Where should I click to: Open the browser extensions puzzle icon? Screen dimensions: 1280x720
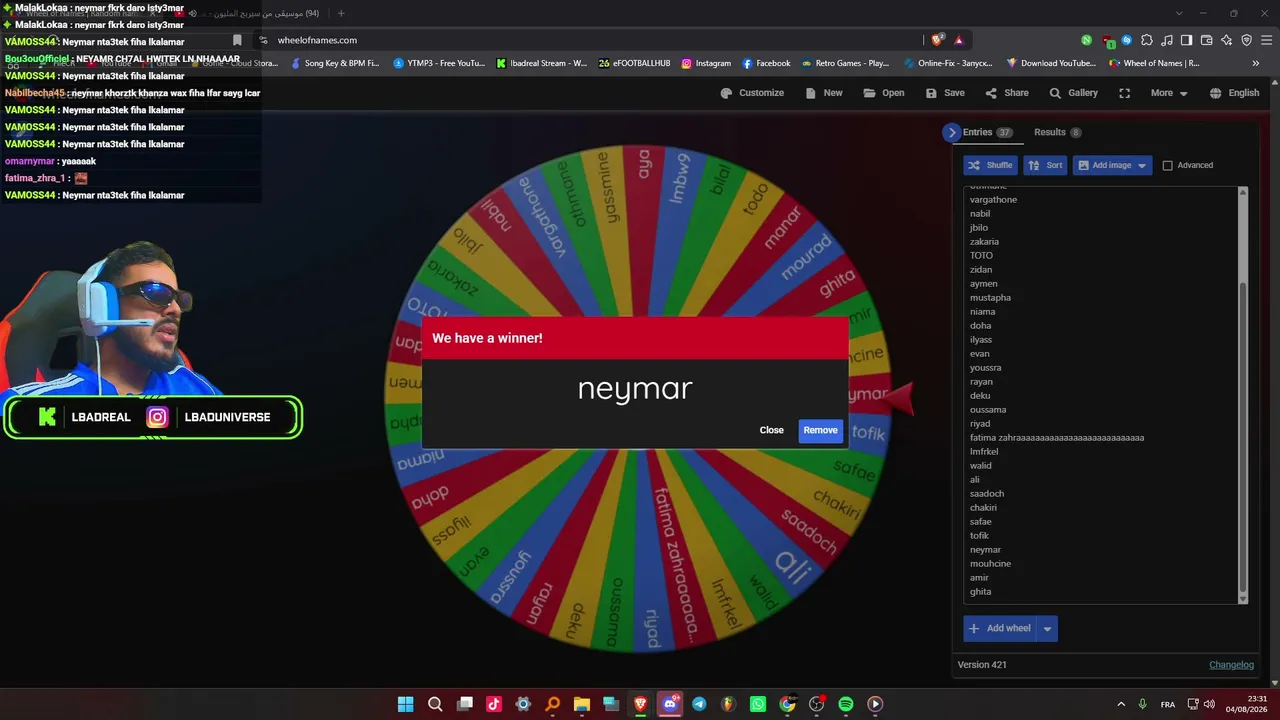(1147, 40)
